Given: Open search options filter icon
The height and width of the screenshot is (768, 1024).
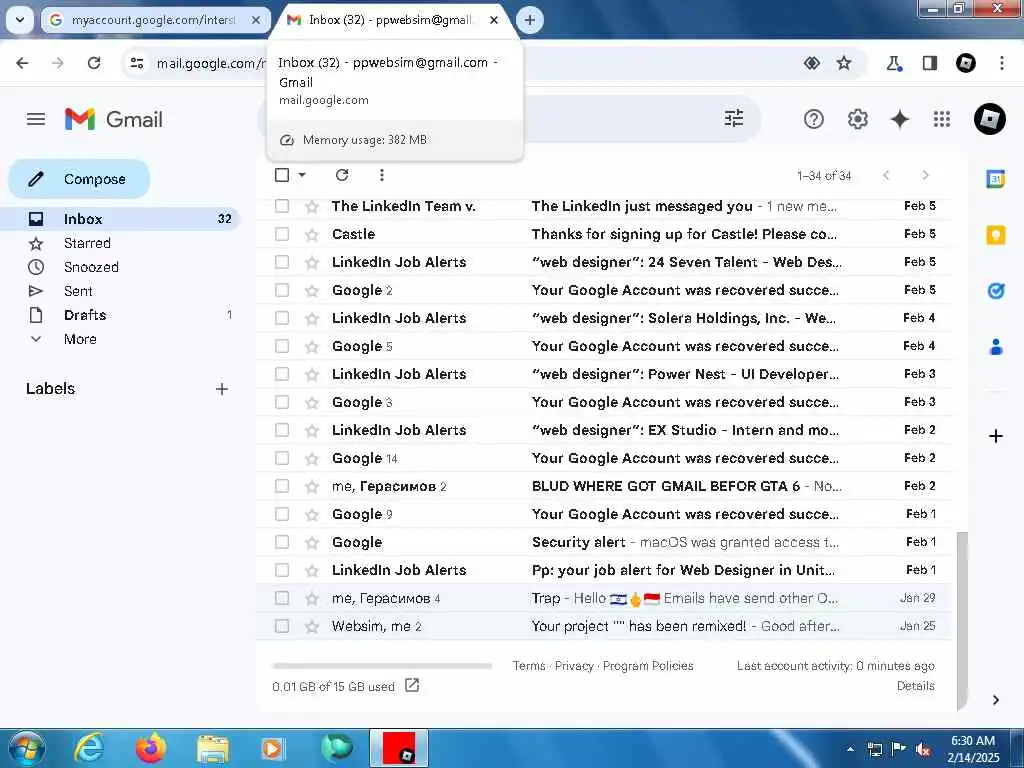Looking at the screenshot, I should (x=733, y=118).
